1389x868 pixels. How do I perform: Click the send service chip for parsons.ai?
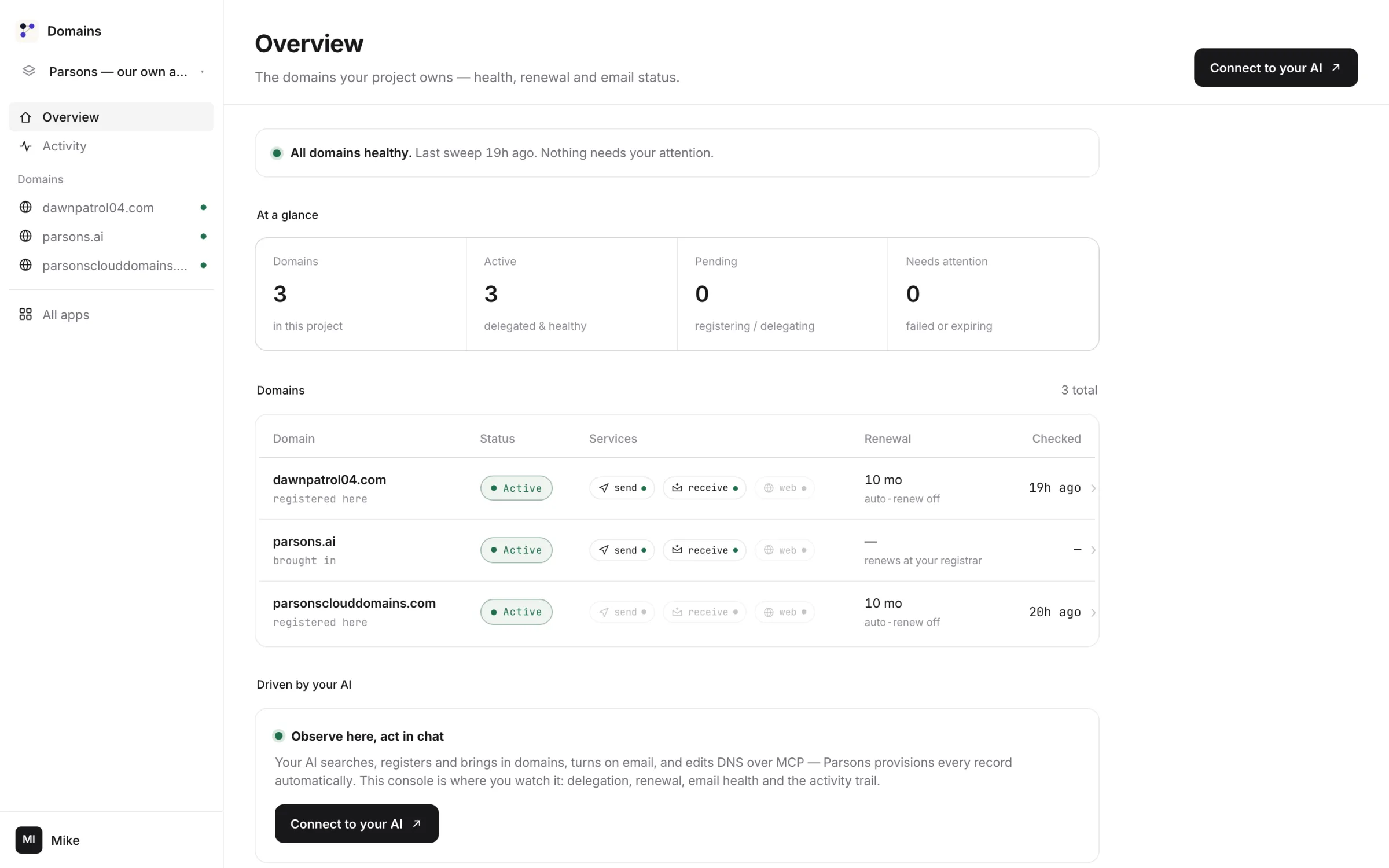[x=622, y=550]
